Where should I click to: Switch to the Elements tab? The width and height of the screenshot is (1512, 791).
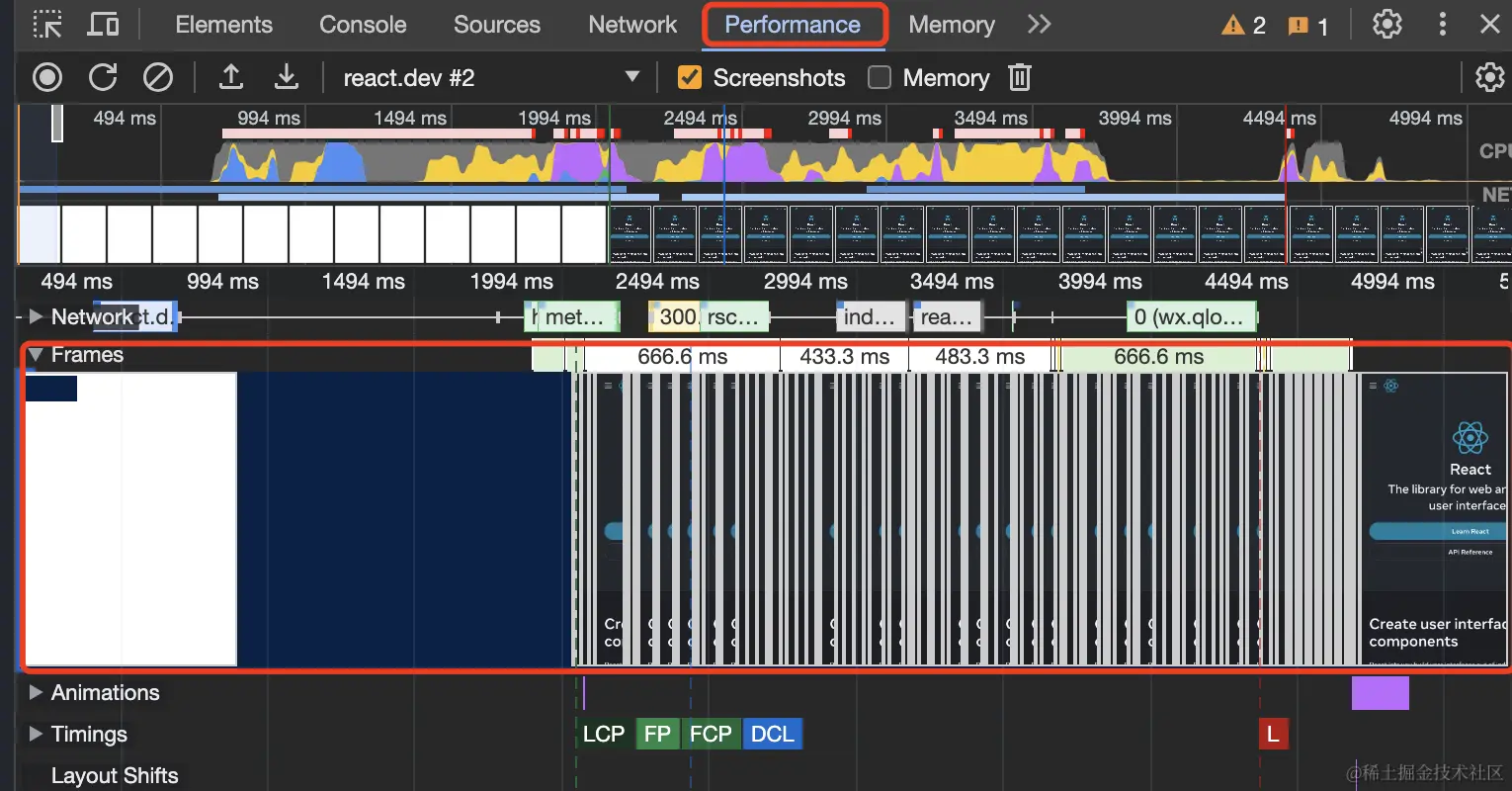click(223, 25)
